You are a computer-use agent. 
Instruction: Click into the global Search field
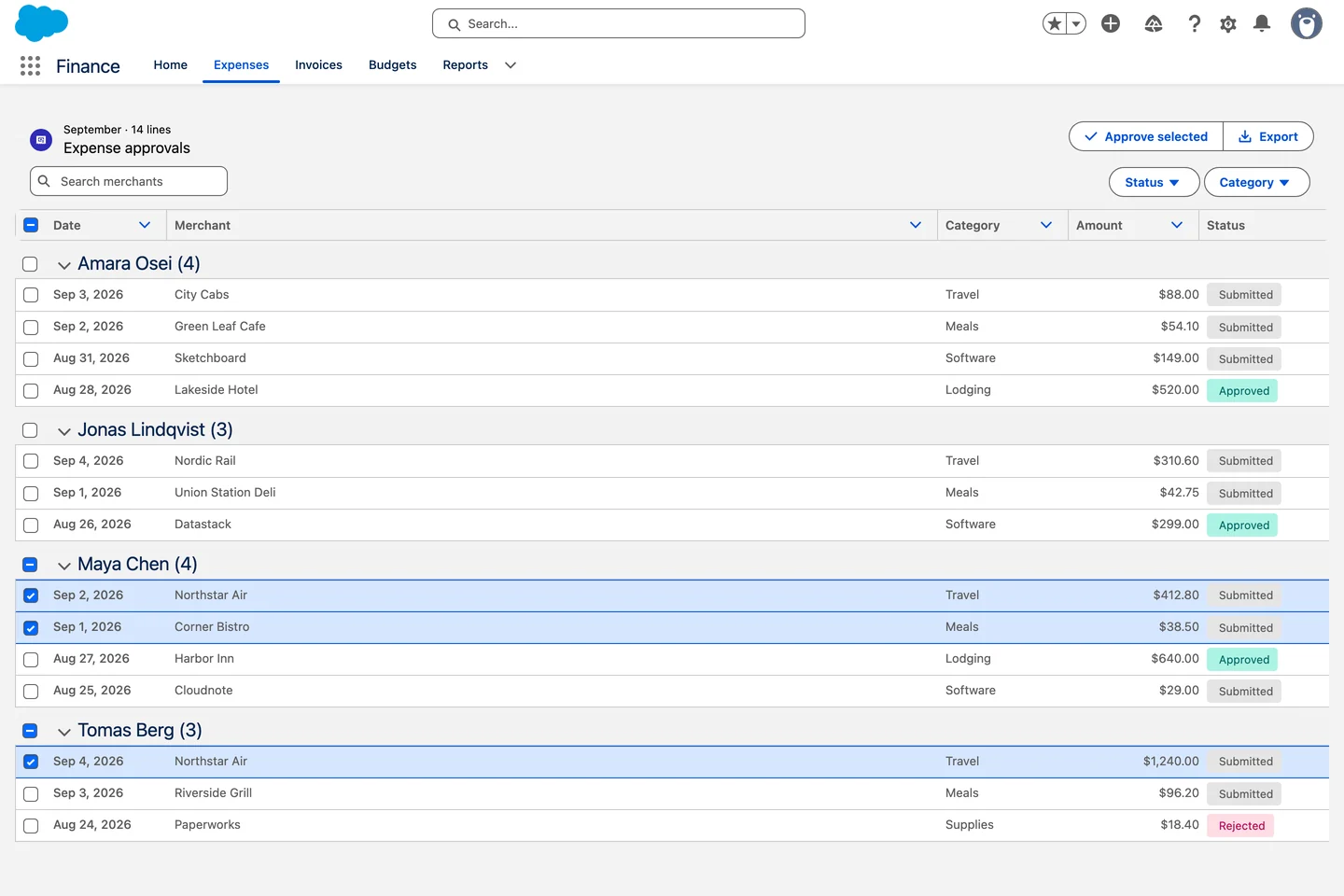619,23
